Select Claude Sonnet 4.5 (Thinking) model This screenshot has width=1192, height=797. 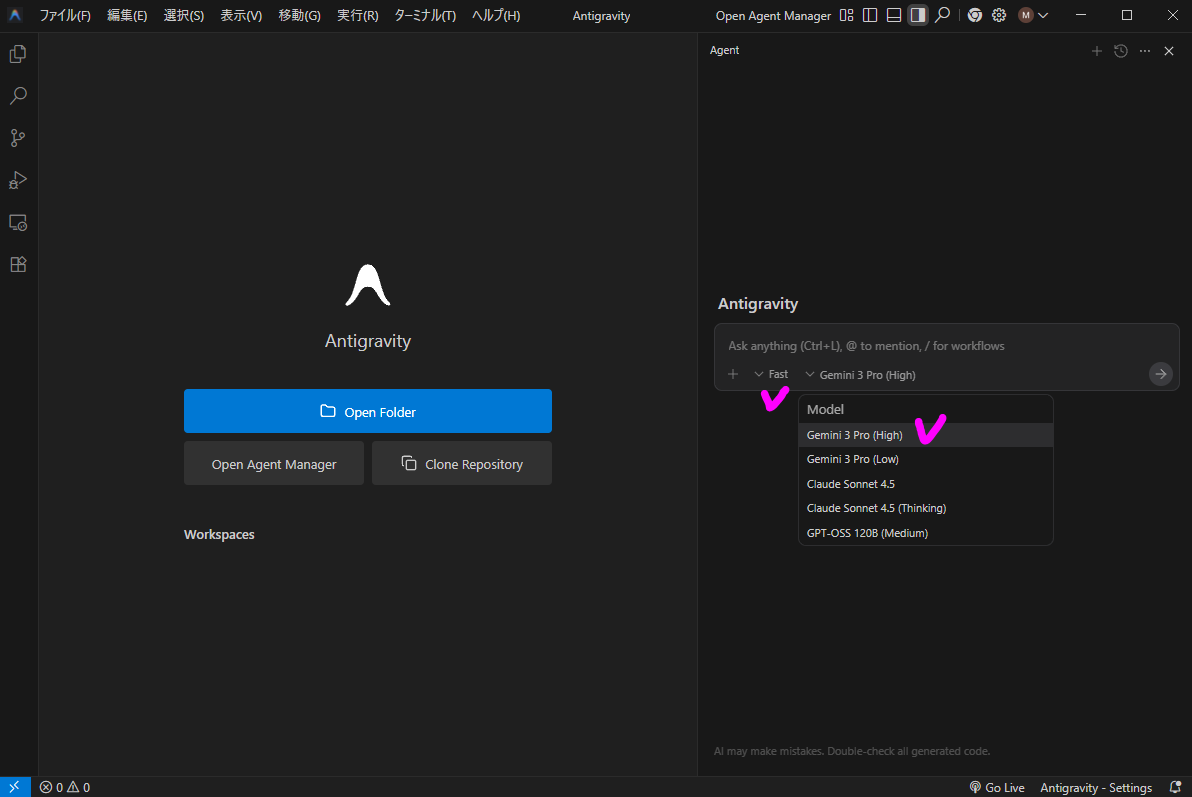pyautogui.click(x=876, y=508)
